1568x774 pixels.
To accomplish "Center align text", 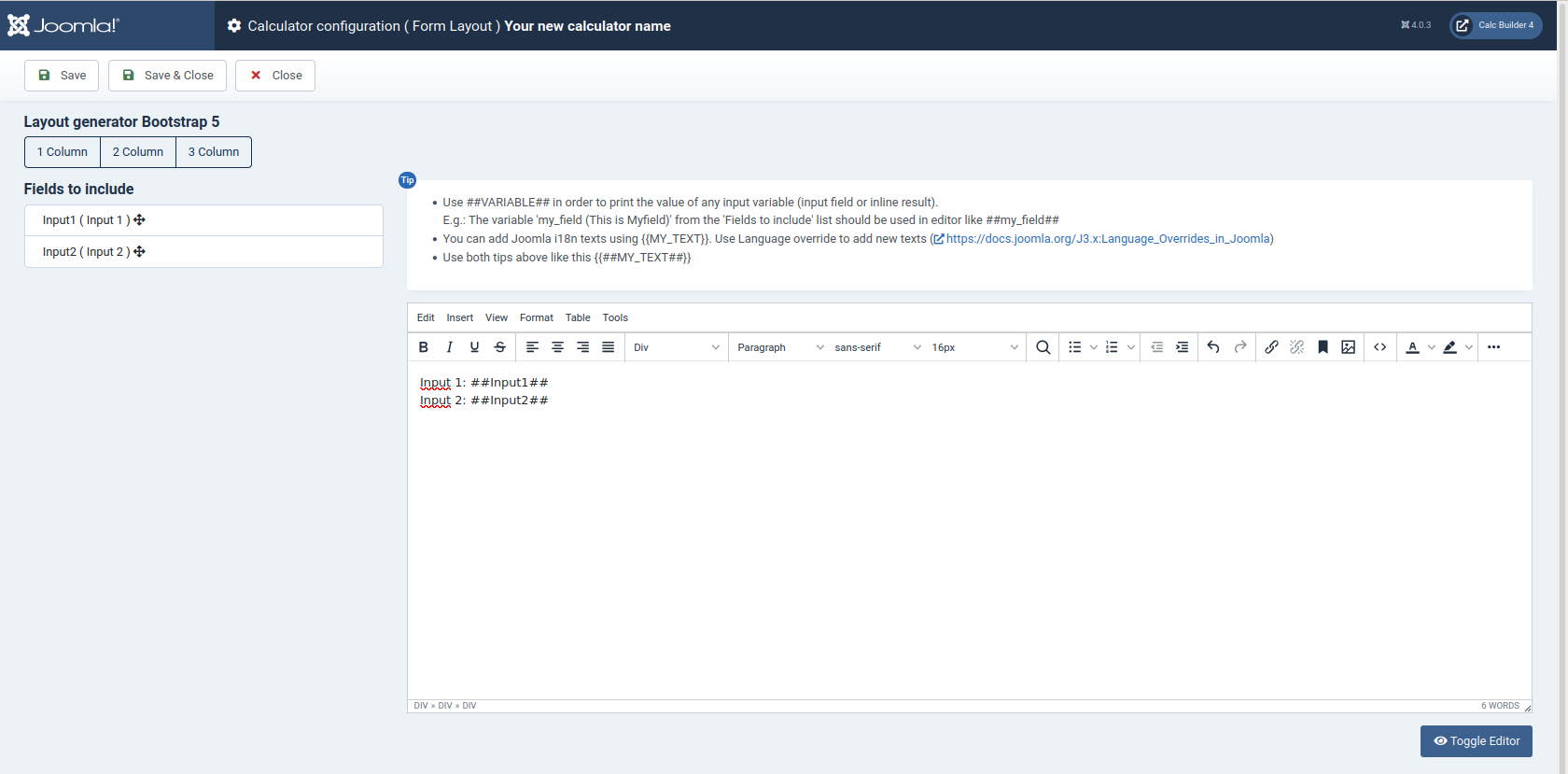I will pyautogui.click(x=557, y=347).
